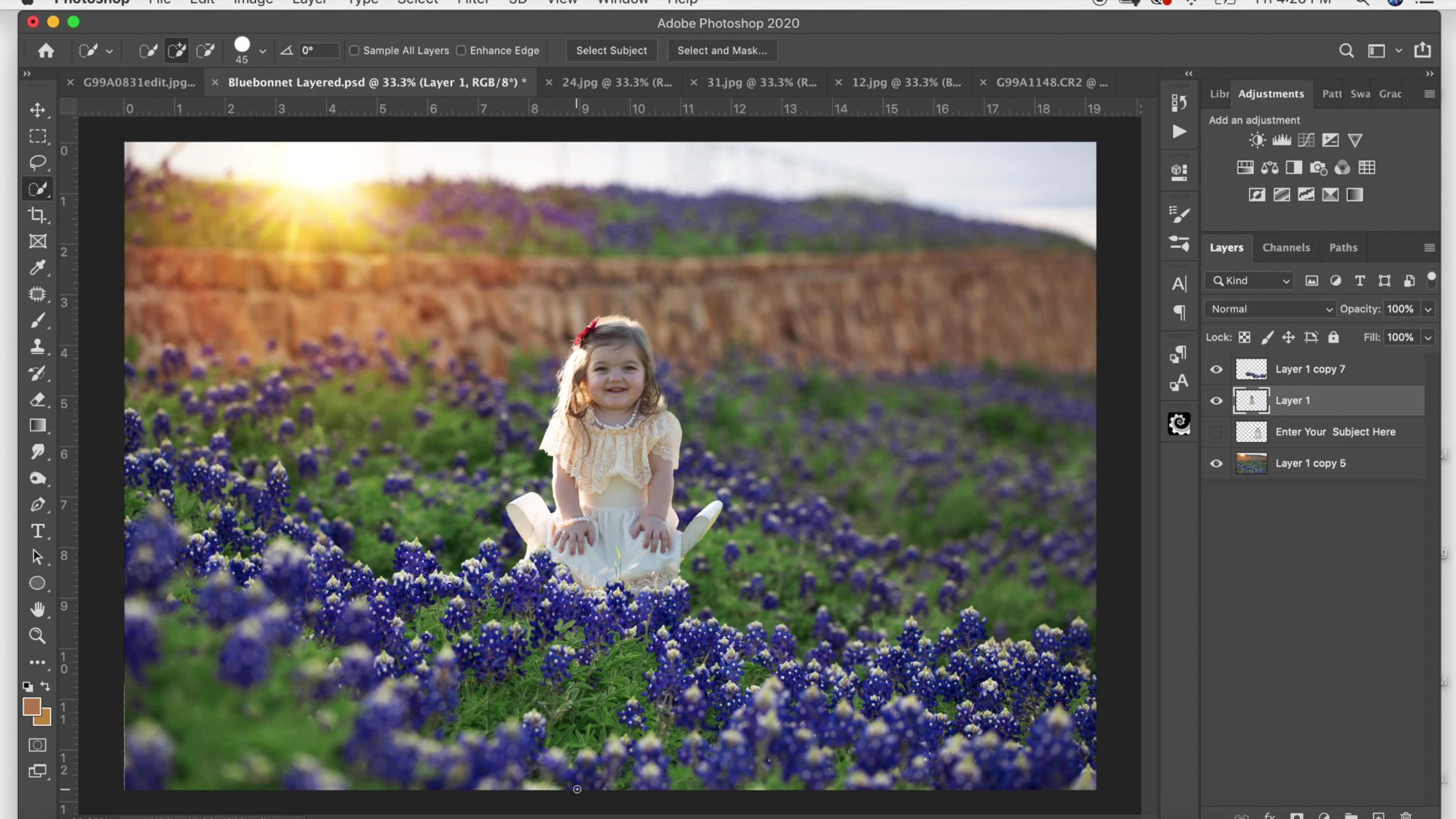
Task: Switch to the 24.jpg document tab
Action: pos(617,82)
